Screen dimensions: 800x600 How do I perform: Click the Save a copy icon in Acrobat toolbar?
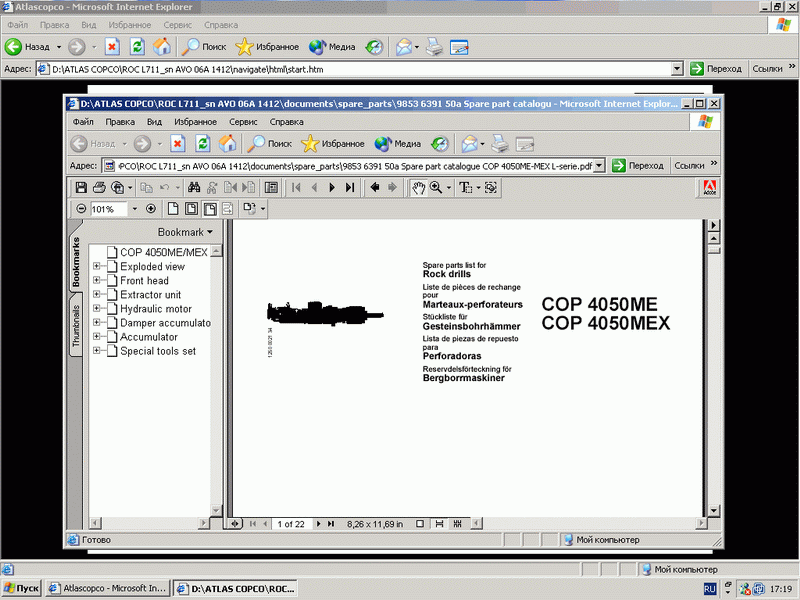81,187
